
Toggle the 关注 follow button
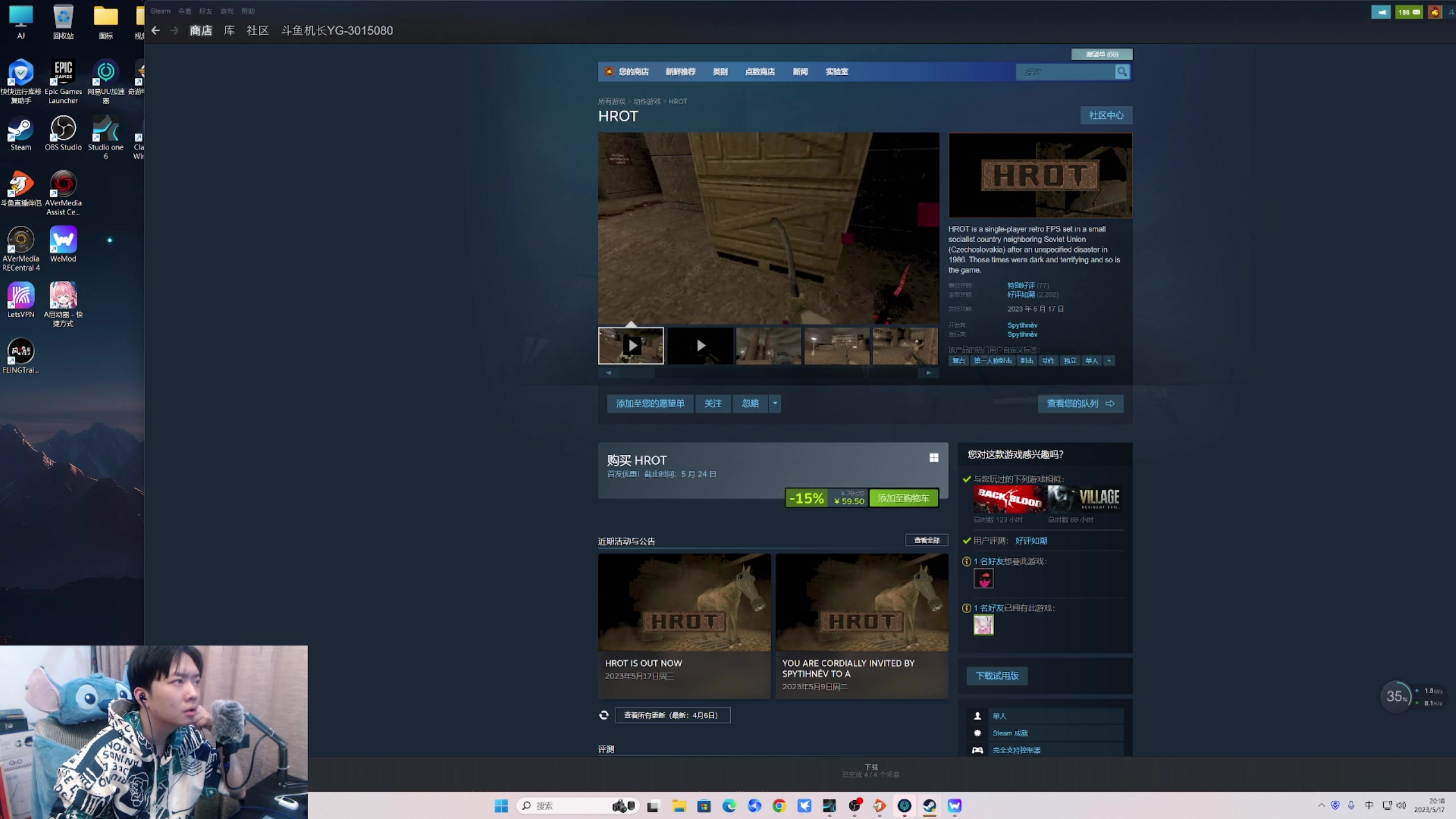click(x=713, y=403)
